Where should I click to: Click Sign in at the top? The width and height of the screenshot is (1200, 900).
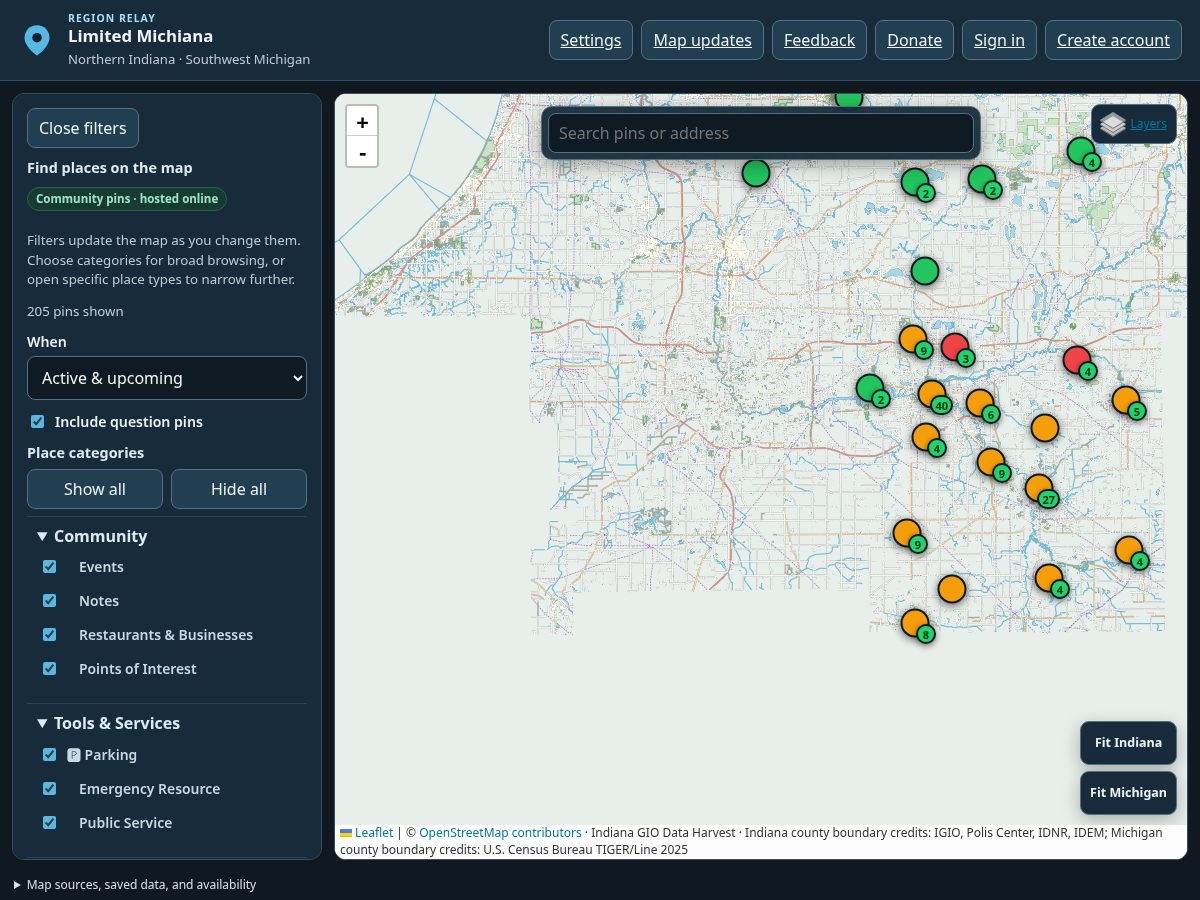point(999,40)
